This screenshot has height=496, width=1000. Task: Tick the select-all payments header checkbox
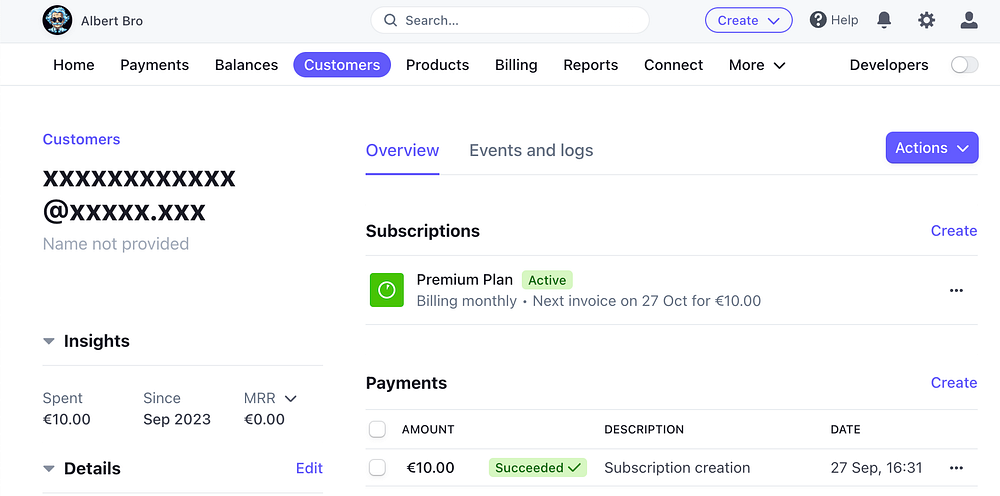377,429
